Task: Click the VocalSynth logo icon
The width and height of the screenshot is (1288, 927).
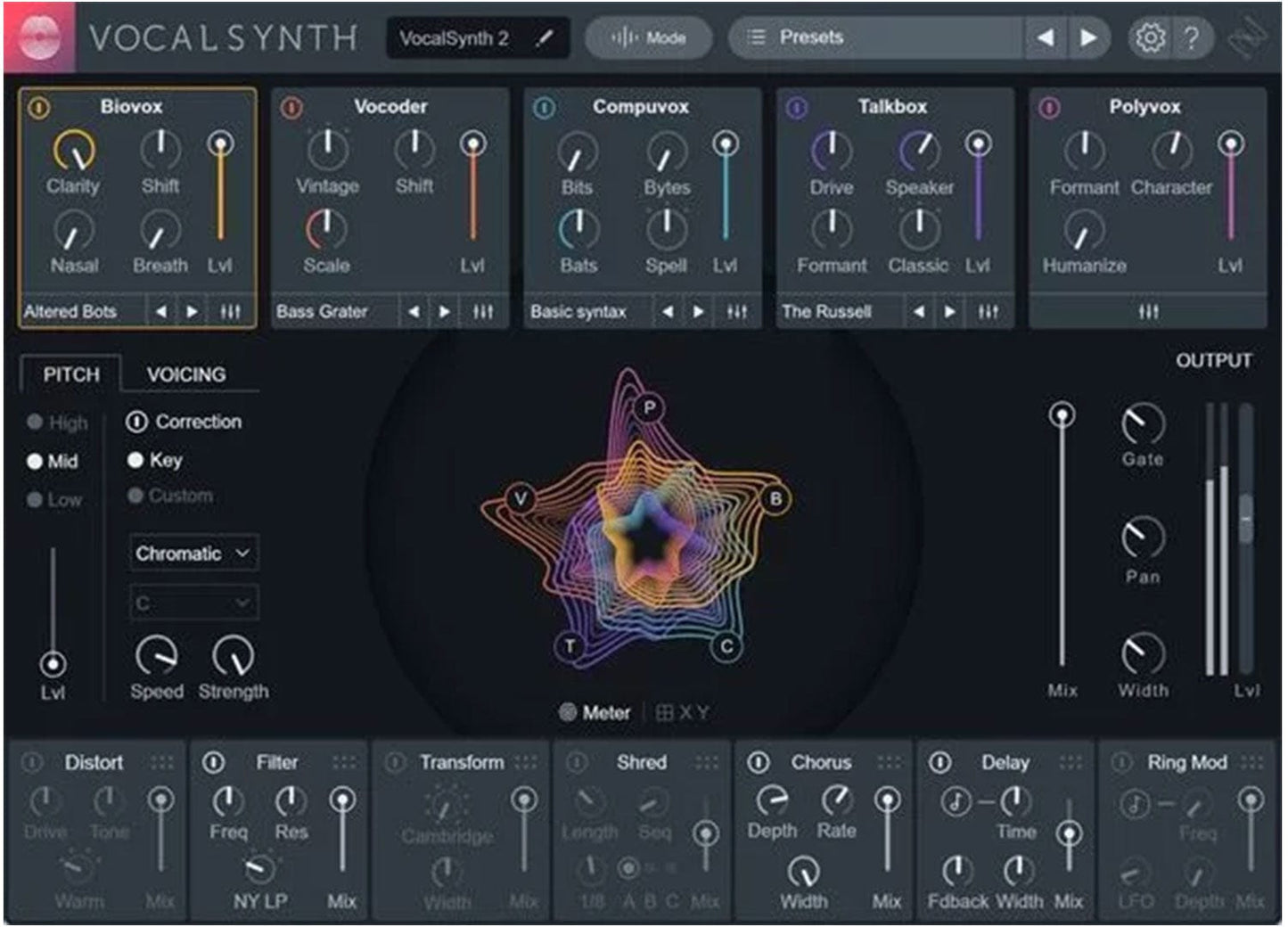Action: point(39,37)
